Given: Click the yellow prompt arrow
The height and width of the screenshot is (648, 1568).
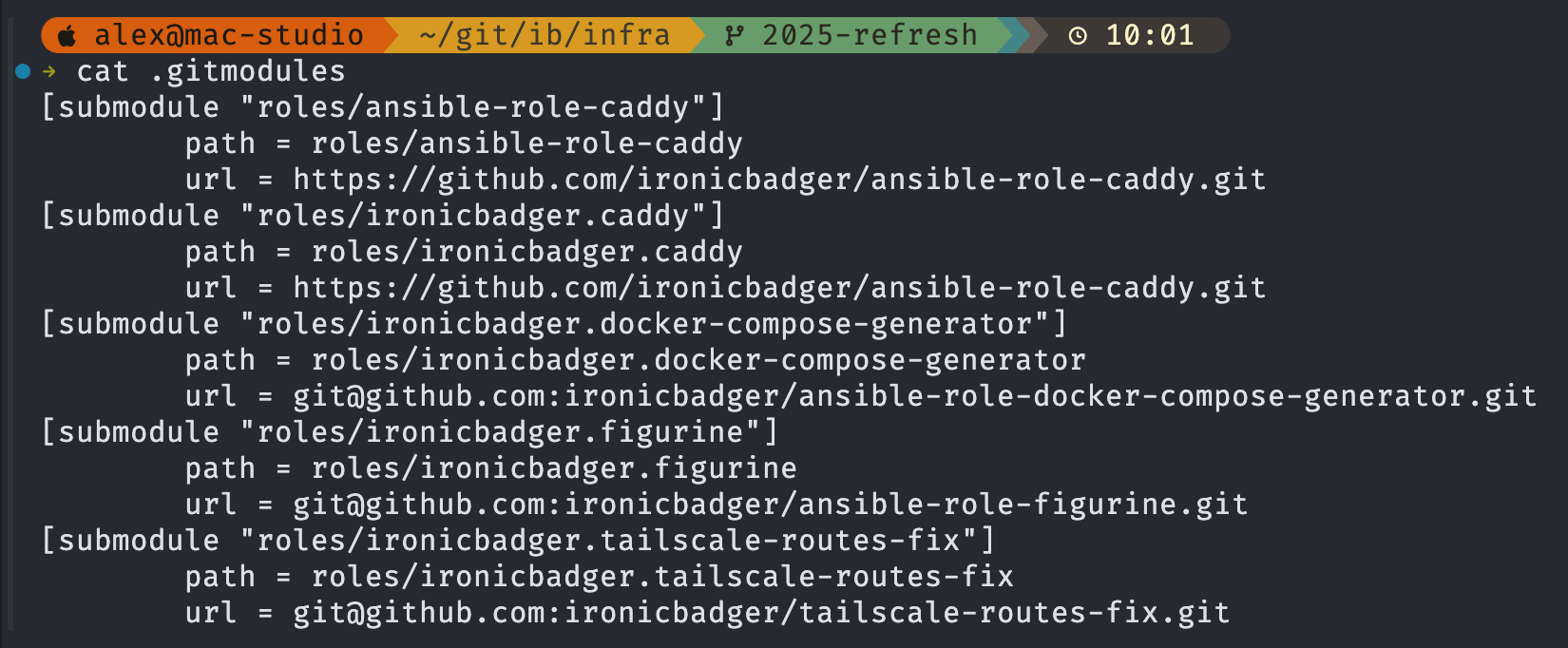Looking at the screenshot, I should coord(49,71).
